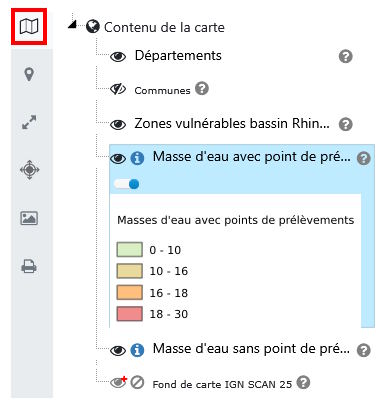Activate the crosshair geolocation tool
This screenshot has width=383, height=402.
coord(29,170)
